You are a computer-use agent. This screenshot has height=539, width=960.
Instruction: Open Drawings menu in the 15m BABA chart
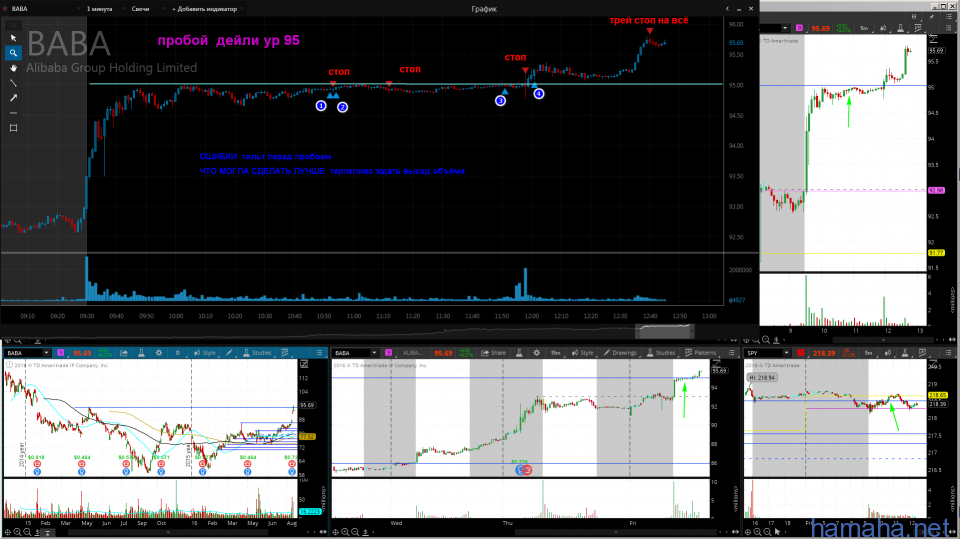point(620,353)
